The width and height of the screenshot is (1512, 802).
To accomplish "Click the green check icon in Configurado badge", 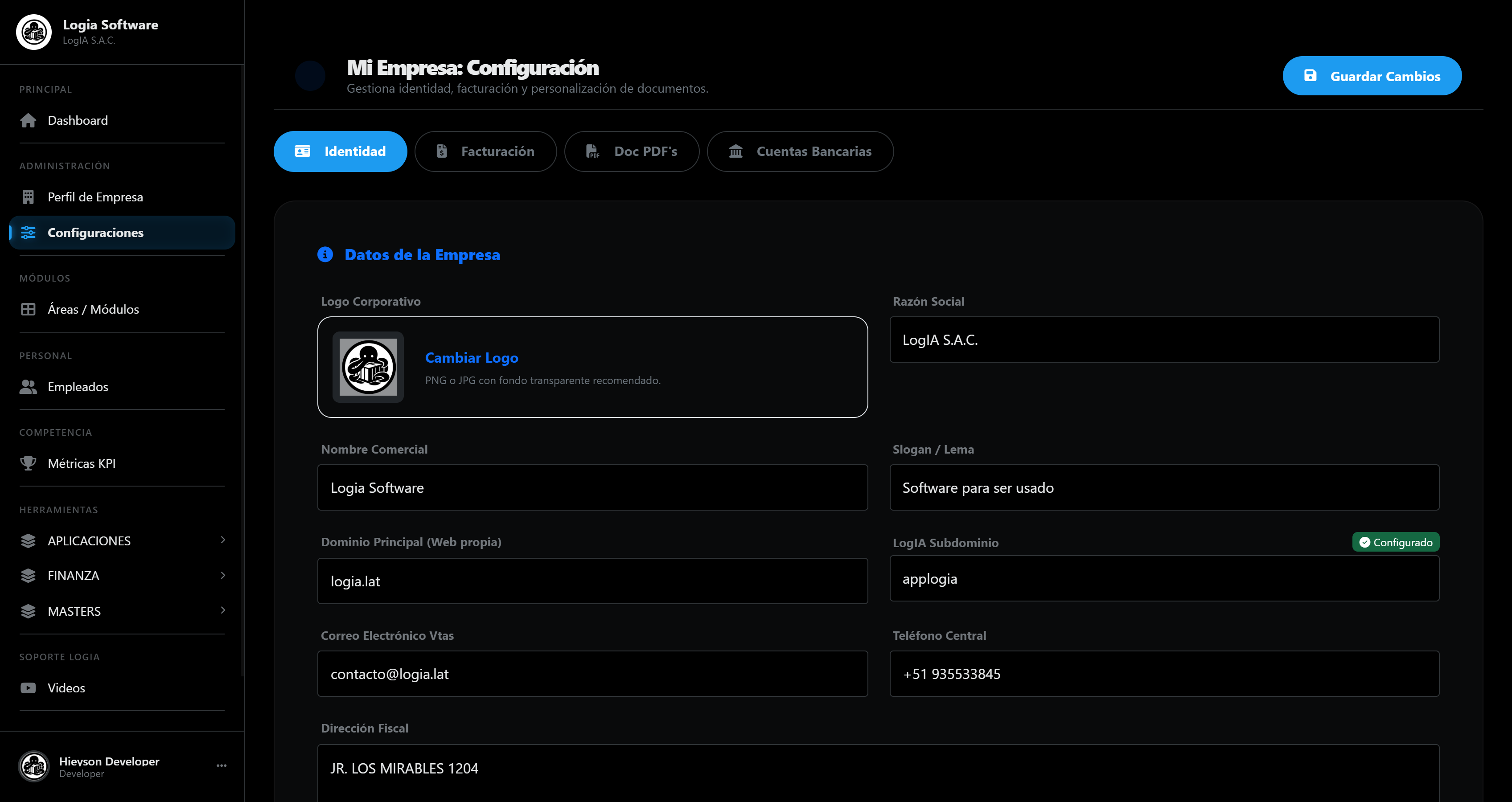I will [1364, 542].
